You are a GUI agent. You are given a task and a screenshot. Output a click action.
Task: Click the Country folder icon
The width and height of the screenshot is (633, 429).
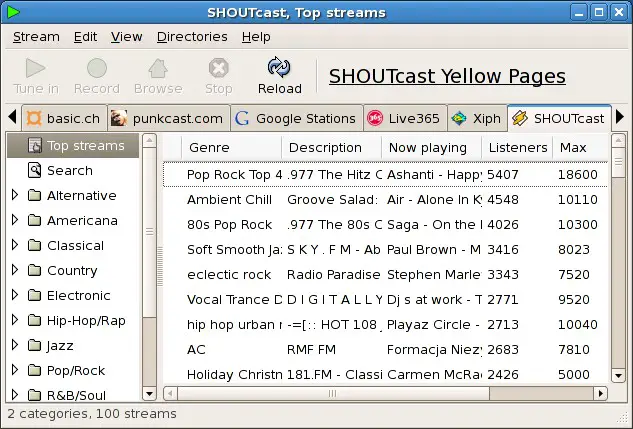coord(35,271)
